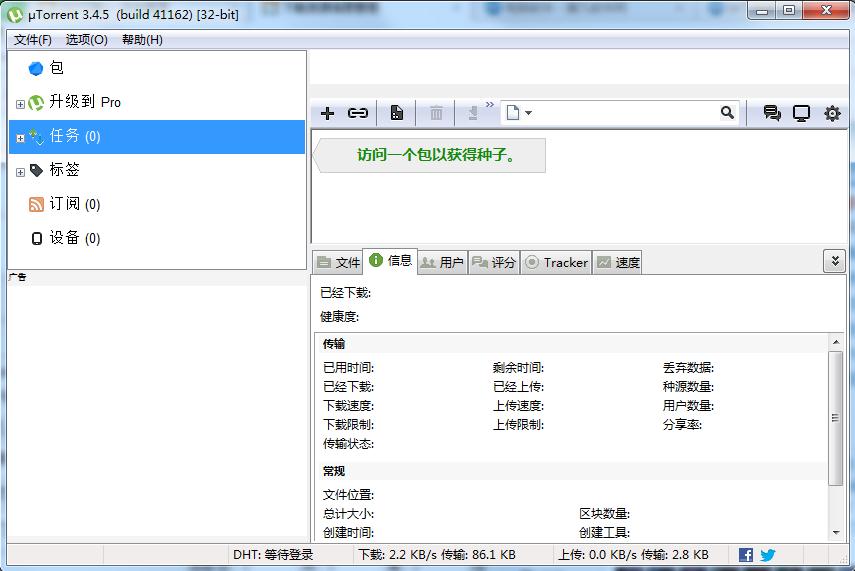Viewport: 855px width, 571px height.
Task: Click the DHT: 等待登录 status
Action: [x=273, y=555]
